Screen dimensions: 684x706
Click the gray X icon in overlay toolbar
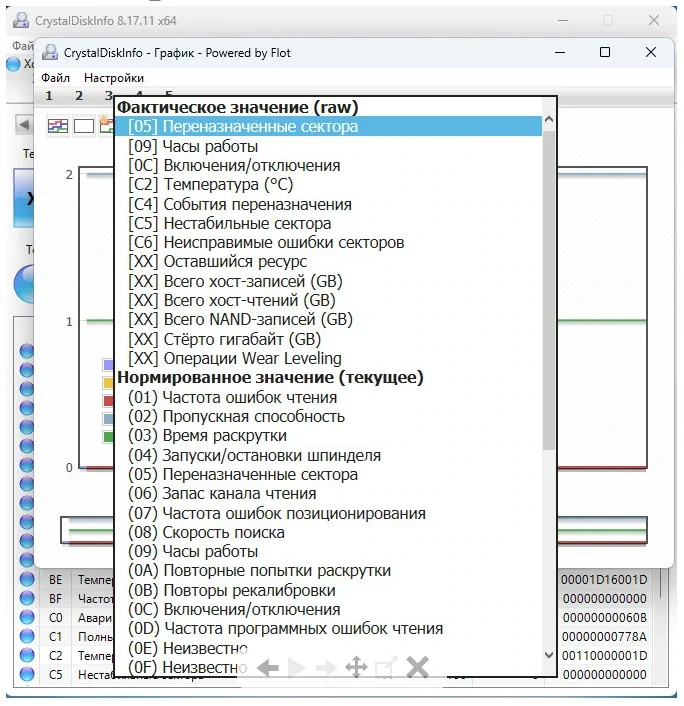(x=417, y=667)
